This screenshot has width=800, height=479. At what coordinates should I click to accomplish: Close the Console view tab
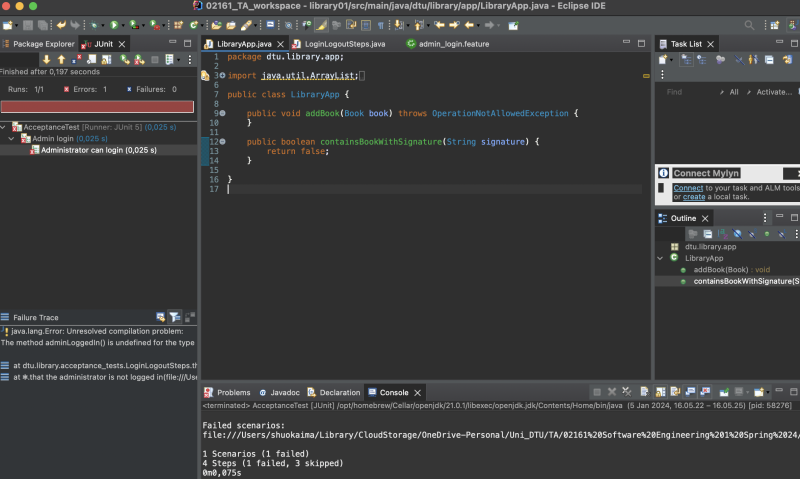pos(417,392)
